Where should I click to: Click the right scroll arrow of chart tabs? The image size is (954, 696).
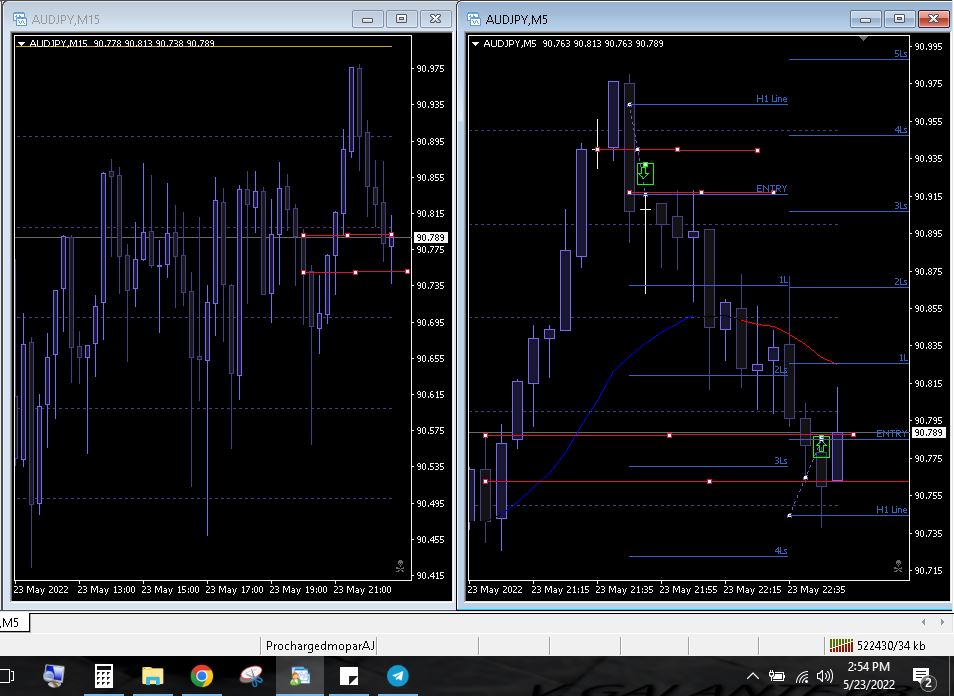(942, 622)
